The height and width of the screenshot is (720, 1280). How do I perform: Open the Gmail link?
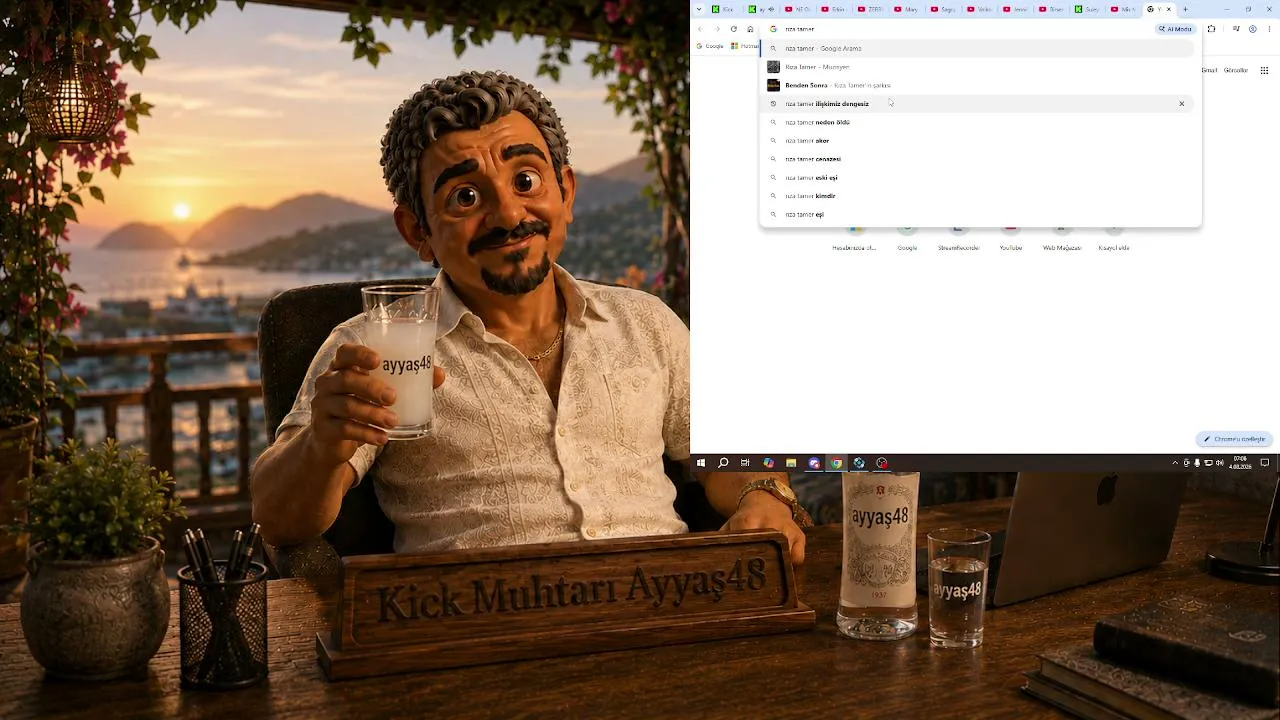[x=1210, y=70]
